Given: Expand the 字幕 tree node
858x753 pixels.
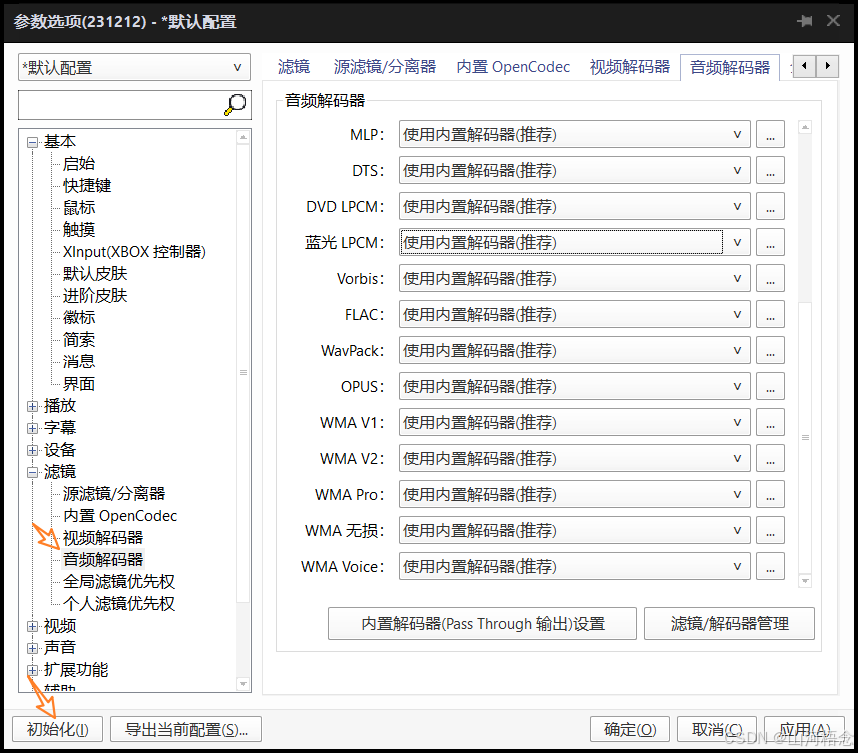Looking at the screenshot, I should pos(32,428).
